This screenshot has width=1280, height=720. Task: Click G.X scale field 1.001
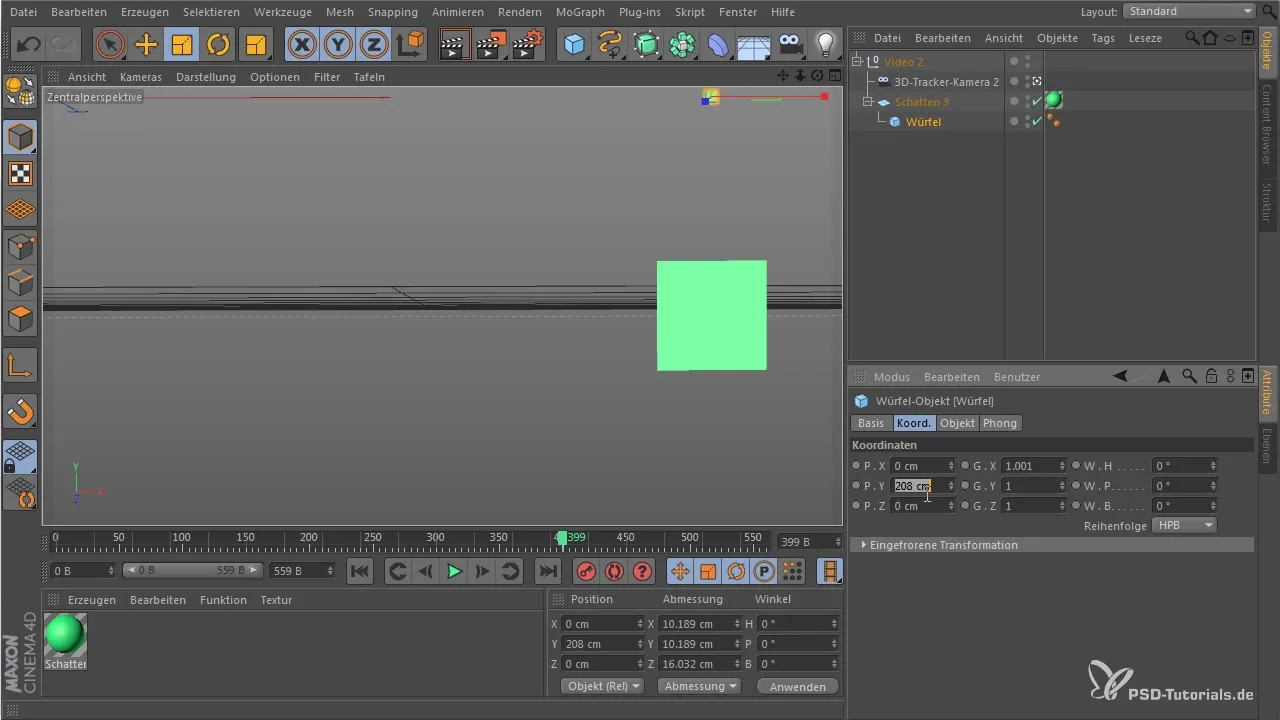pos(1034,466)
